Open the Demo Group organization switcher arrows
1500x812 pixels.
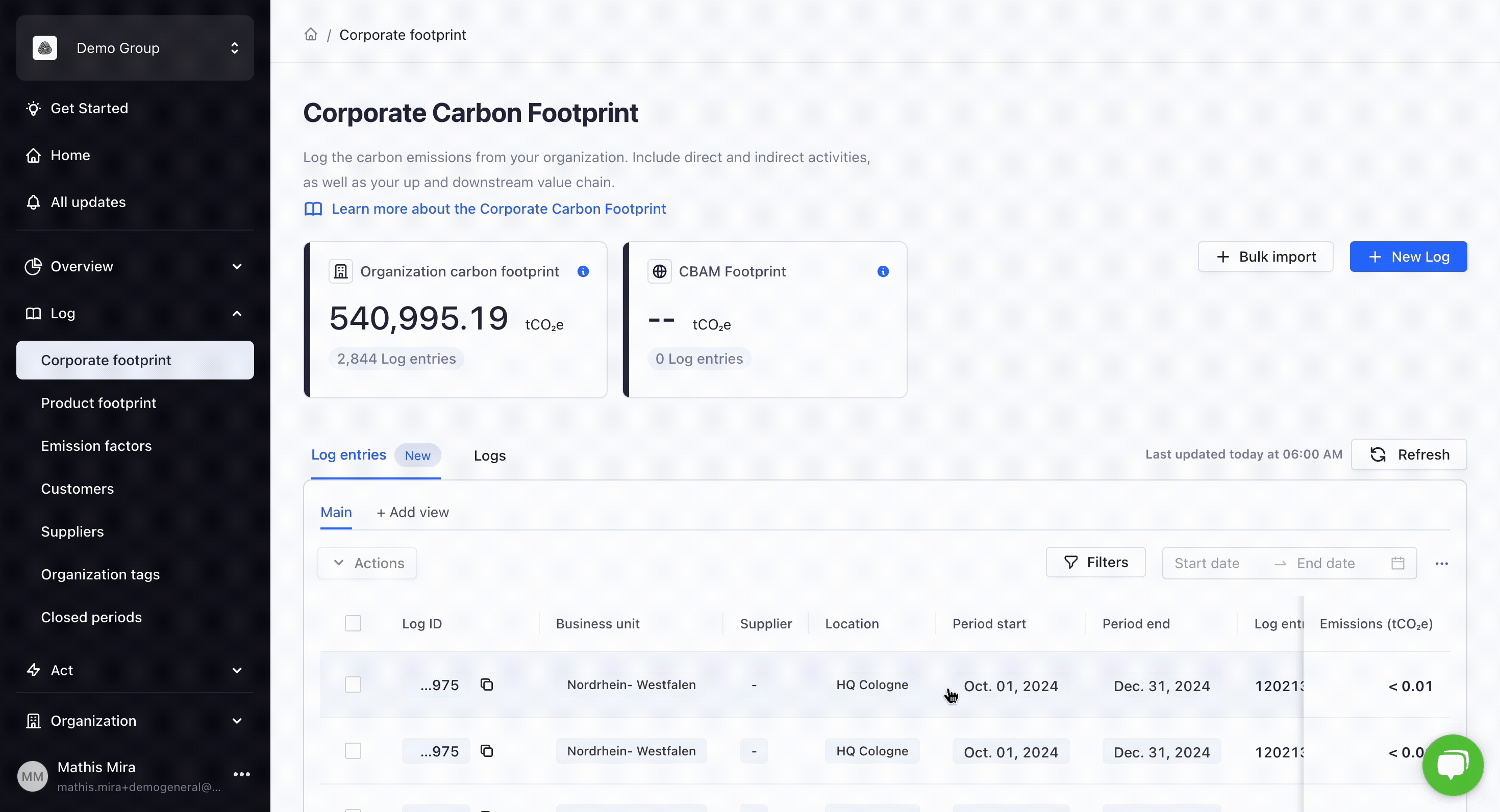tap(235, 48)
